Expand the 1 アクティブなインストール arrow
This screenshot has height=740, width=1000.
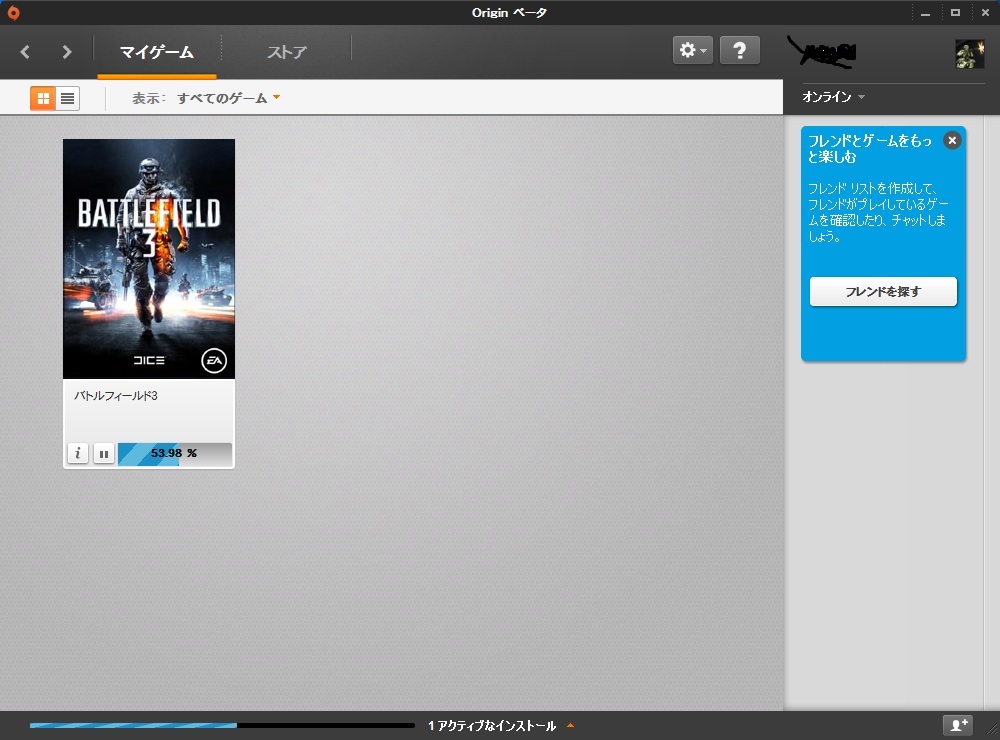(571, 725)
